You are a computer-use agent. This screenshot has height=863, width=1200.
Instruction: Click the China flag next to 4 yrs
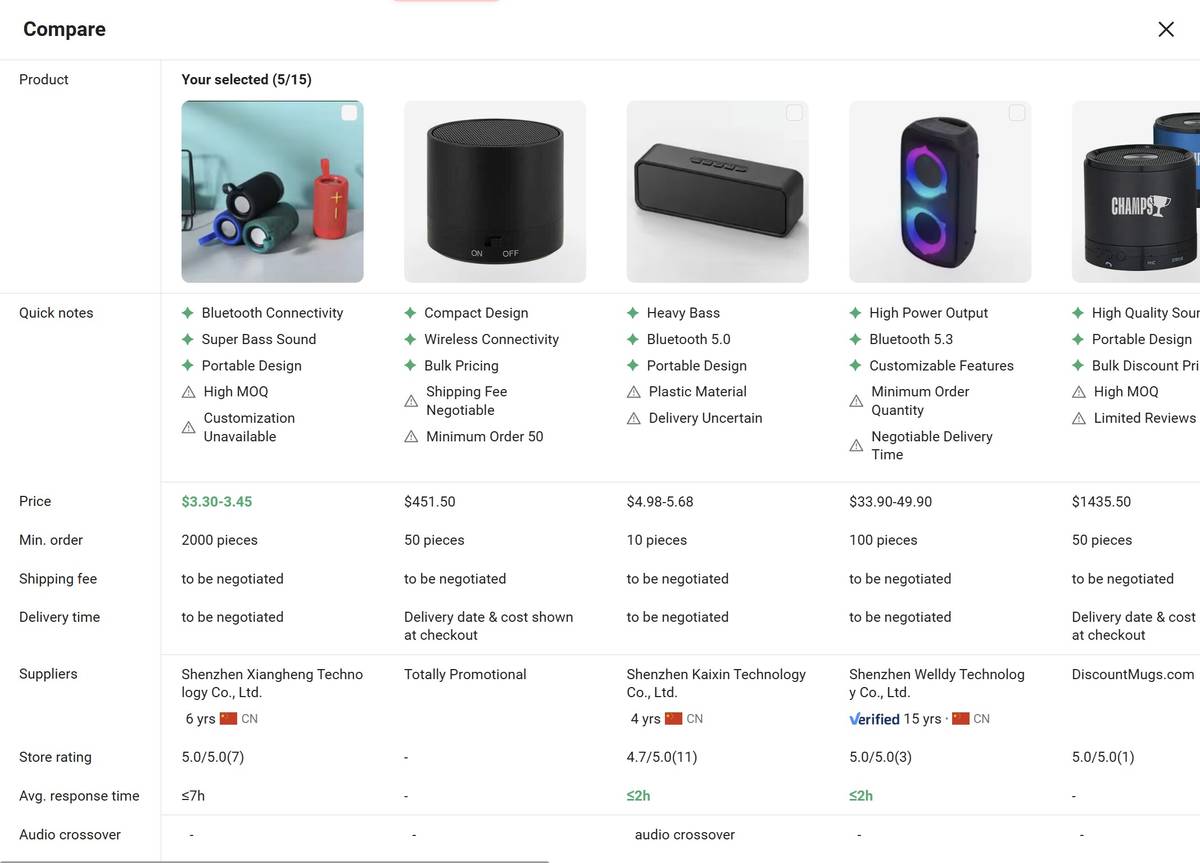(673, 718)
